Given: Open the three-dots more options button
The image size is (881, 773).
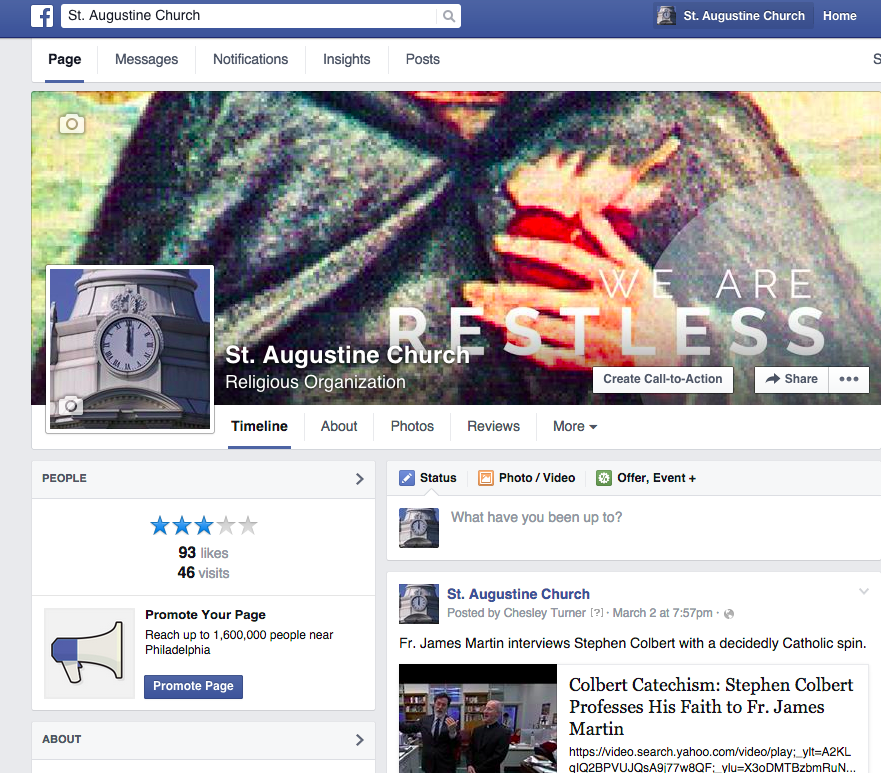Looking at the screenshot, I should coord(848,379).
